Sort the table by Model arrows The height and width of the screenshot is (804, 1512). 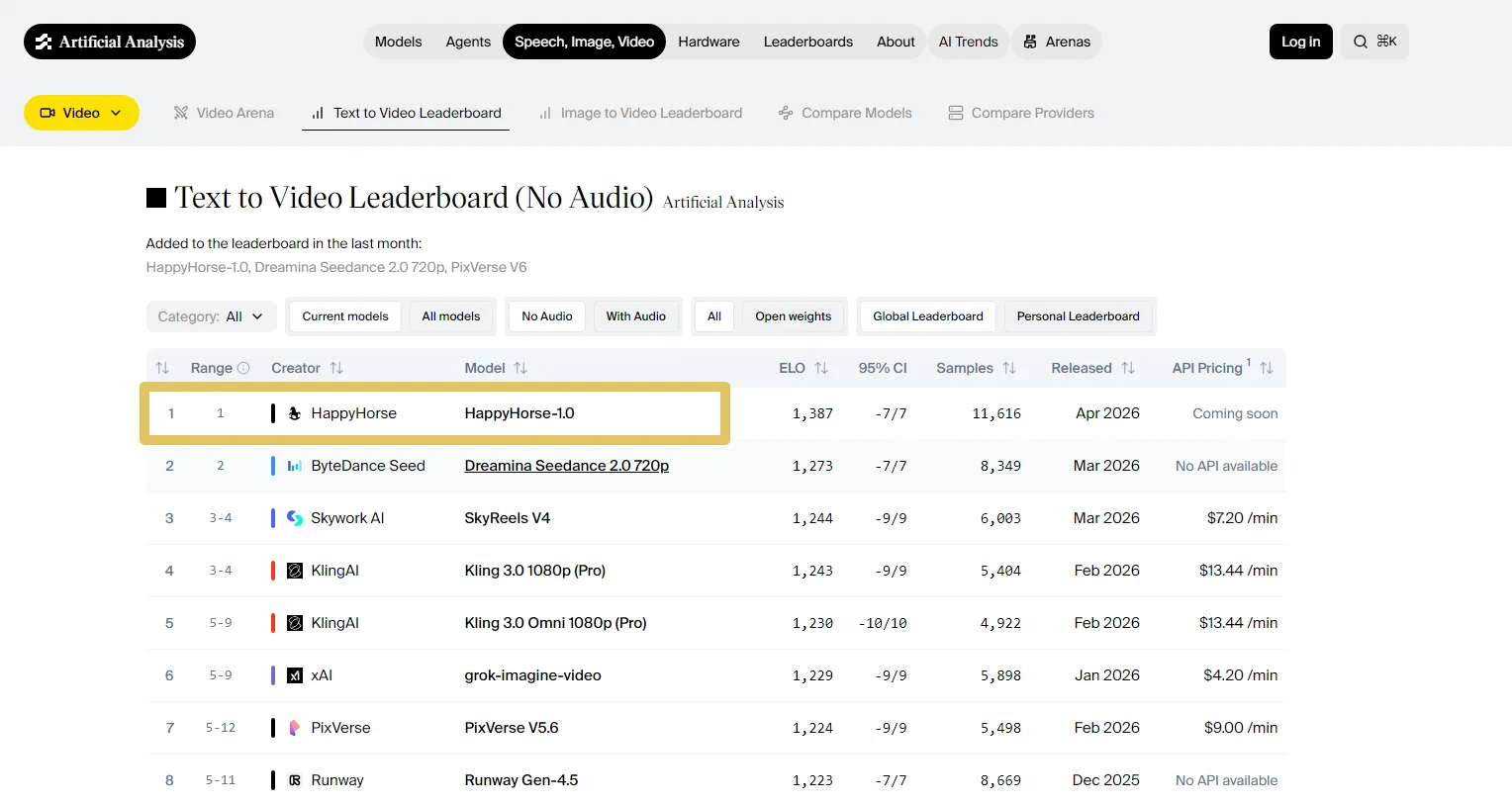pyautogui.click(x=520, y=368)
